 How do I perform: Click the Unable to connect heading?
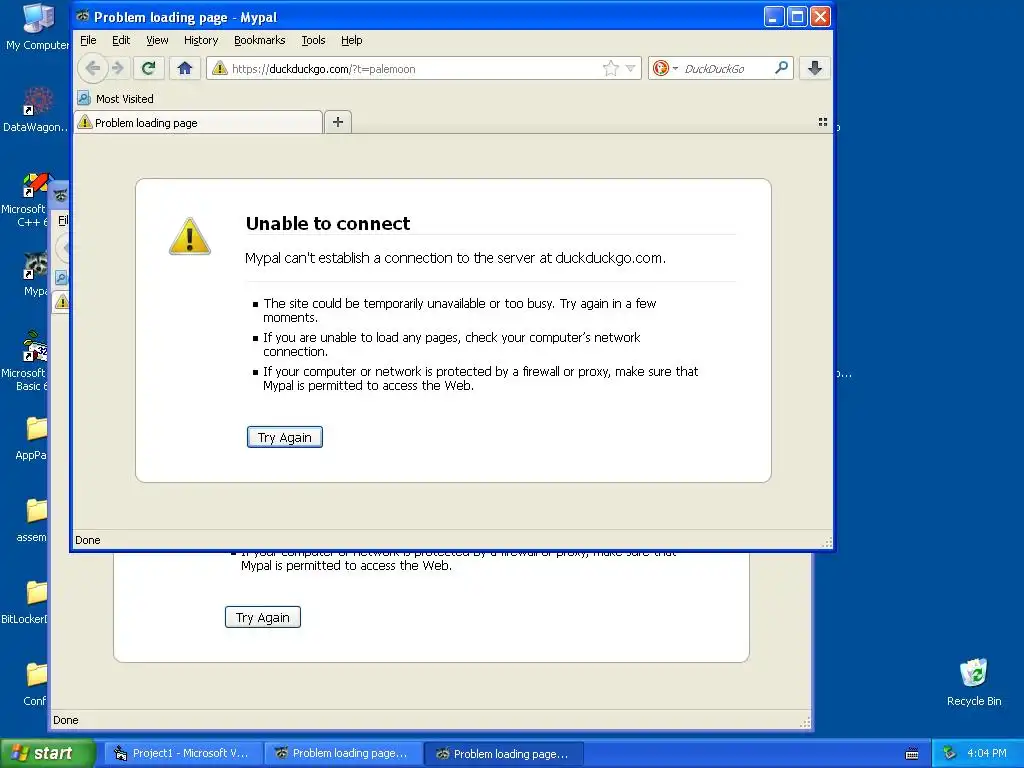328,223
